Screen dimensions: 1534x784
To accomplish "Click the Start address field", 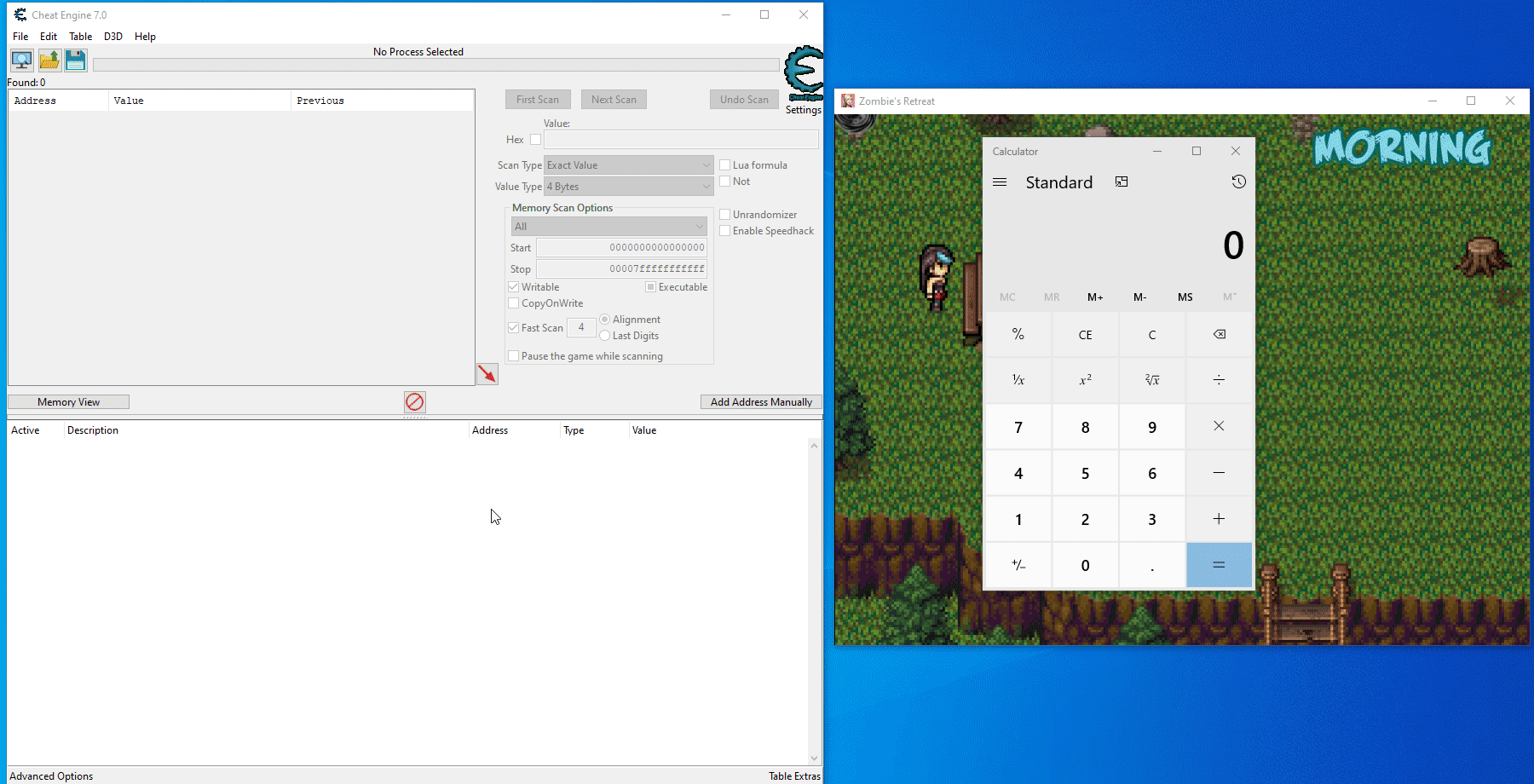I will pyautogui.click(x=622, y=248).
